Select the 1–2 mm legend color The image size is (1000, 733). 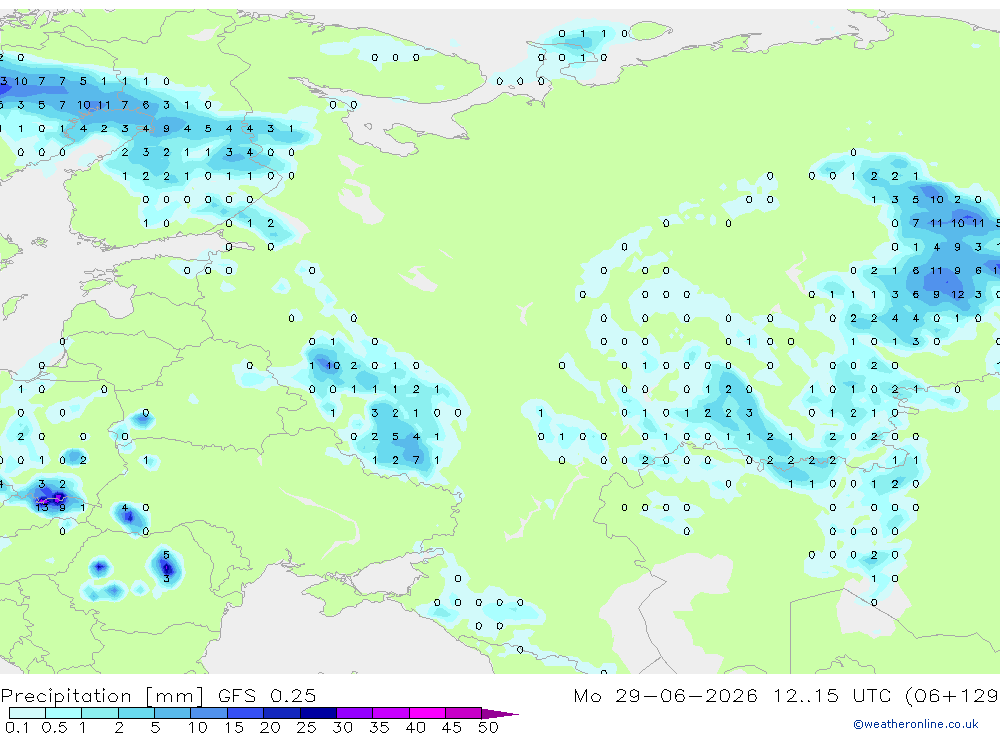coord(99,713)
